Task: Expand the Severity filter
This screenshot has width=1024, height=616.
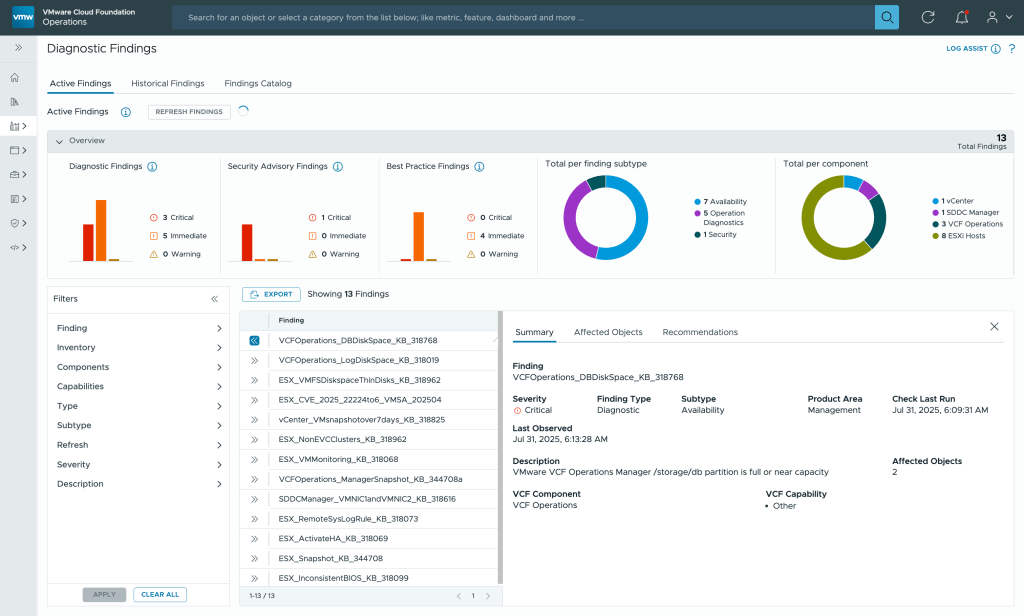Action: pyautogui.click(x=138, y=464)
